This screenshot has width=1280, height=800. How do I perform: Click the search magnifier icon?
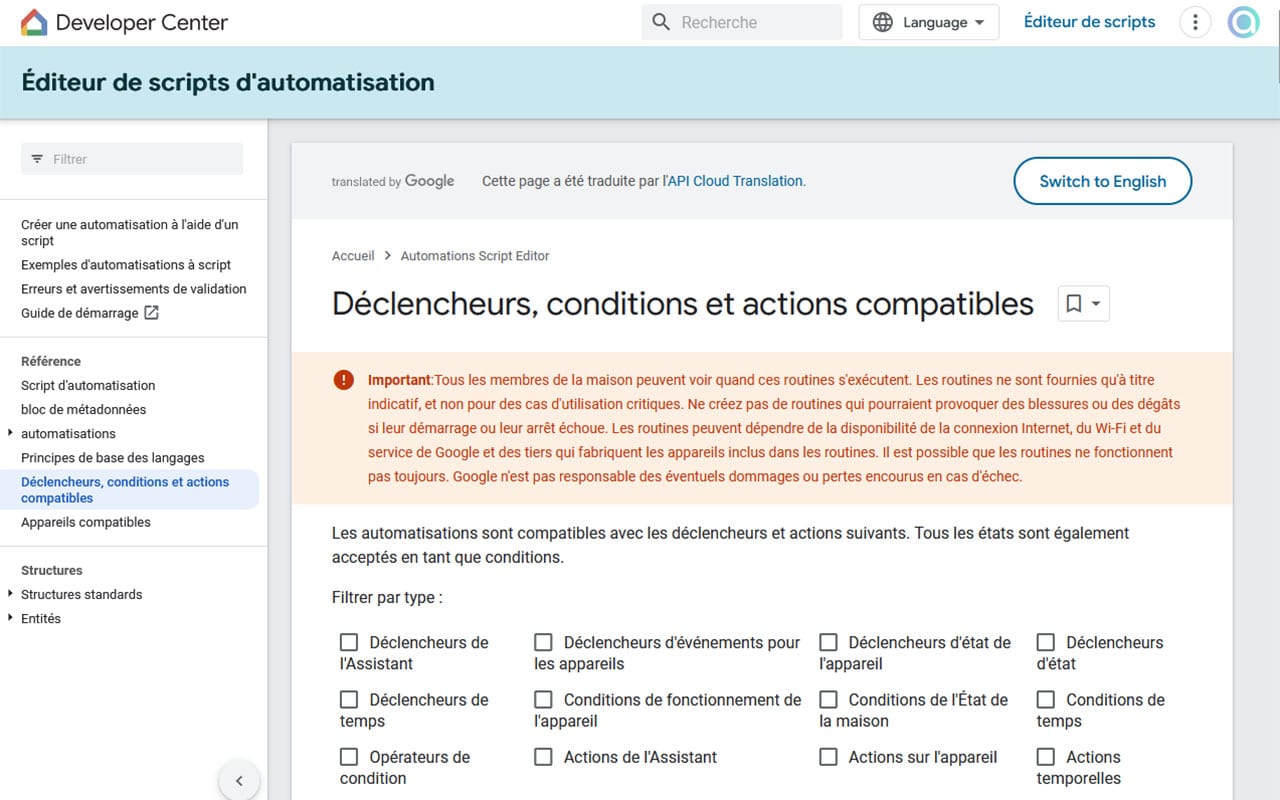661,22
